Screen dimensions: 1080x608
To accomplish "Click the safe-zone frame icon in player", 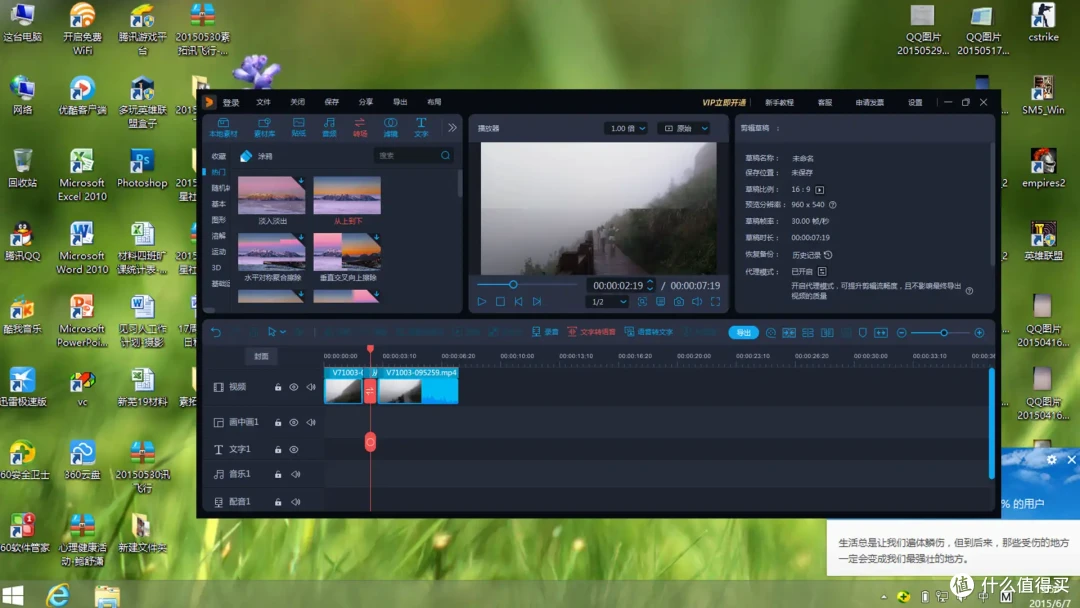I will [x=642, y=302].
